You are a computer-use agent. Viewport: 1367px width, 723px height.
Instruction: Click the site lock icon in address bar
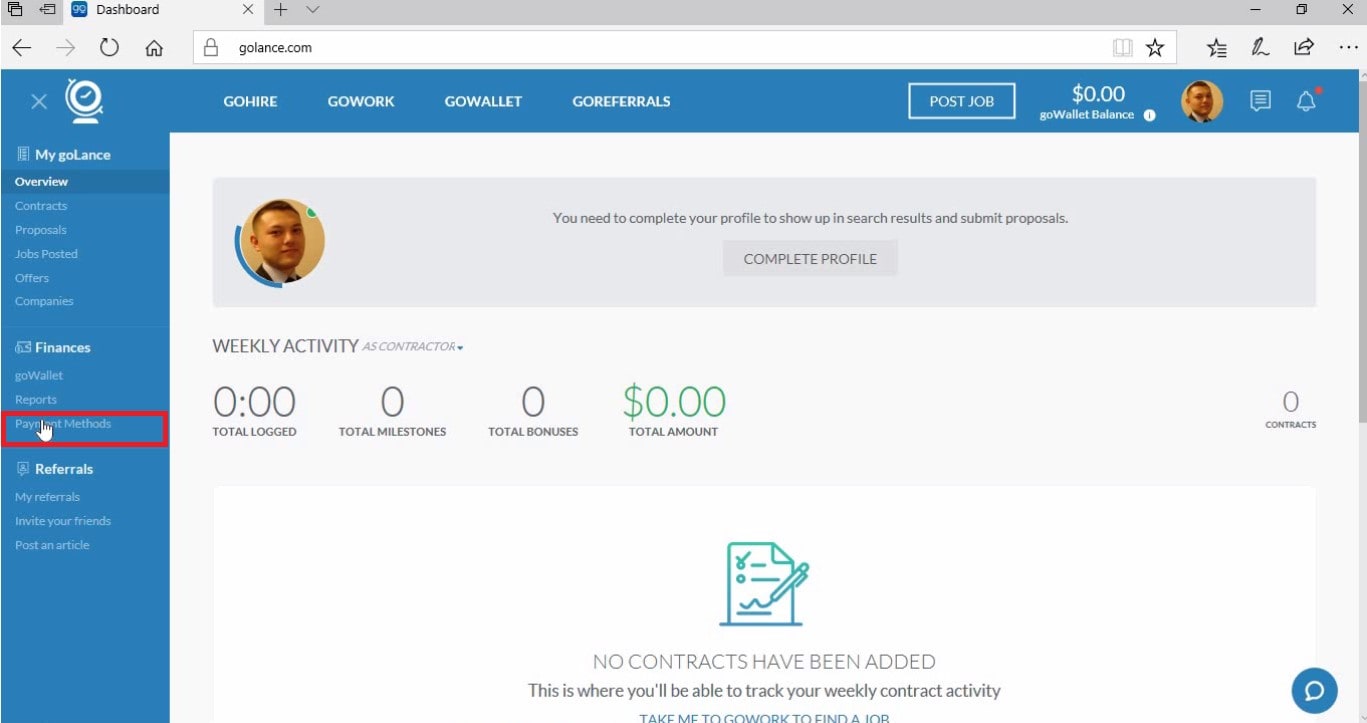coord(210,47)
